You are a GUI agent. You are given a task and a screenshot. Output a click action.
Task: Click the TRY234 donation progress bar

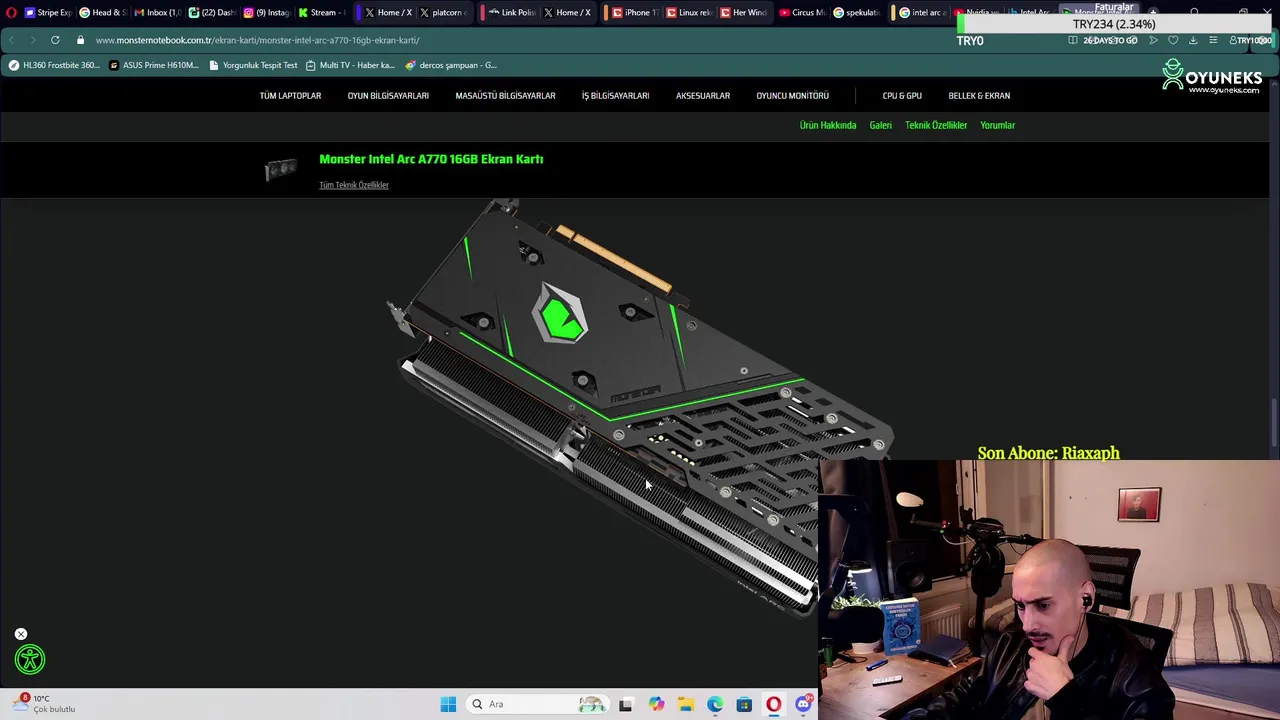coord(1113,24)
